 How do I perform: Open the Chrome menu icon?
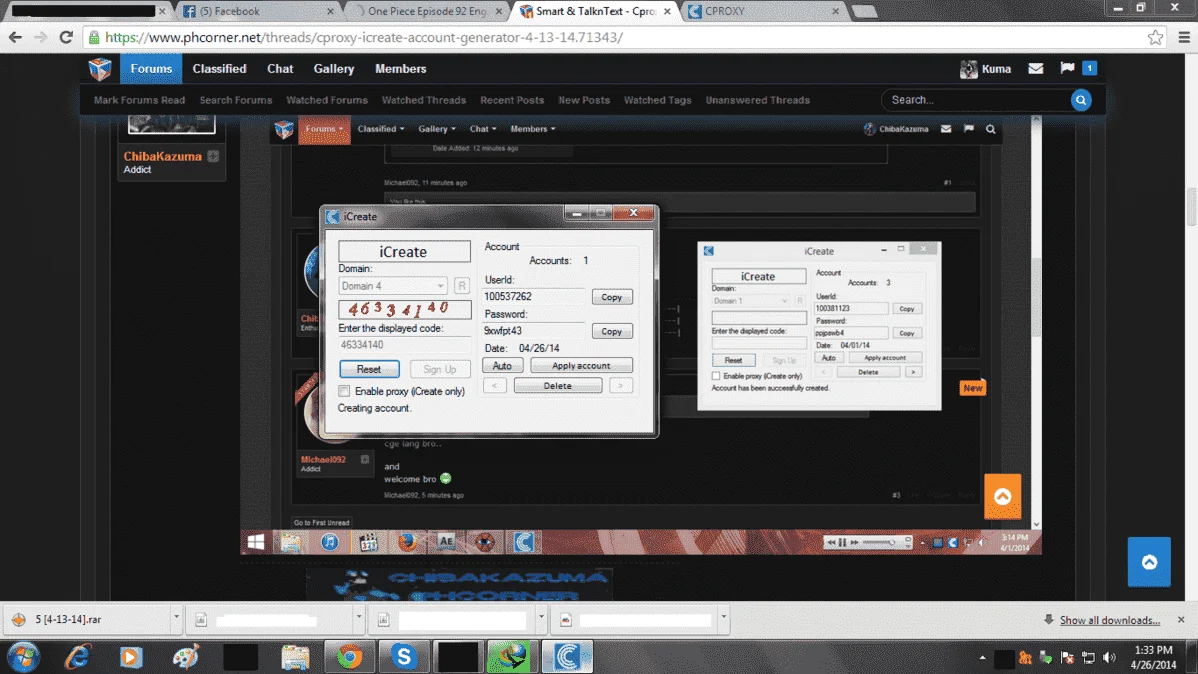[1183, 37]
